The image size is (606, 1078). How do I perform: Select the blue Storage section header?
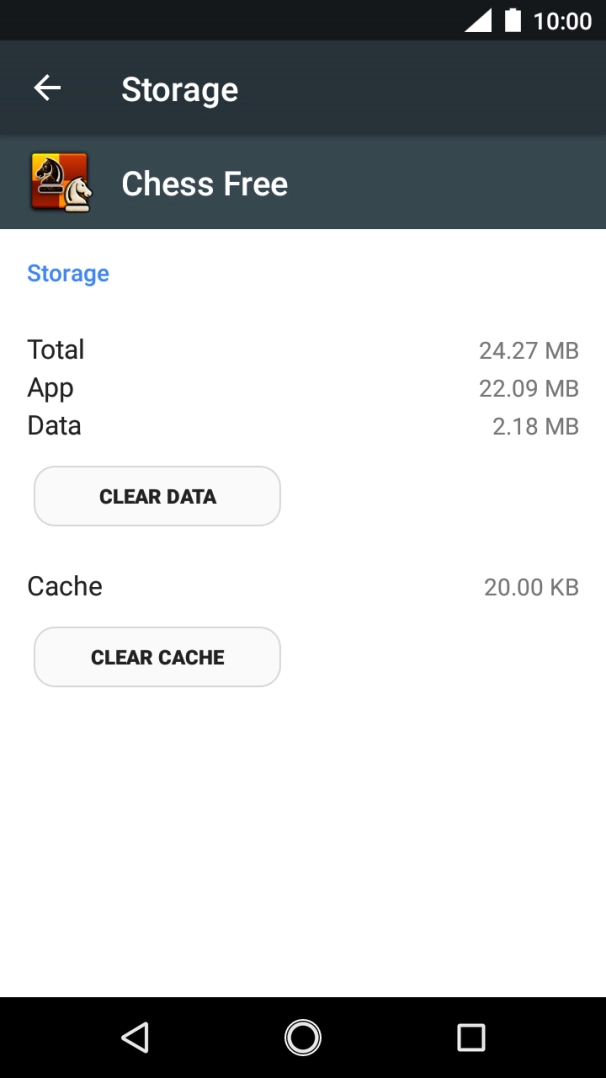pos(67,273)
